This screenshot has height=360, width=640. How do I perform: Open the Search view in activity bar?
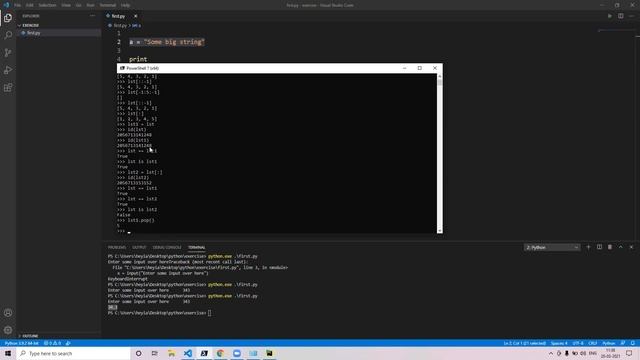pos(8,35)
